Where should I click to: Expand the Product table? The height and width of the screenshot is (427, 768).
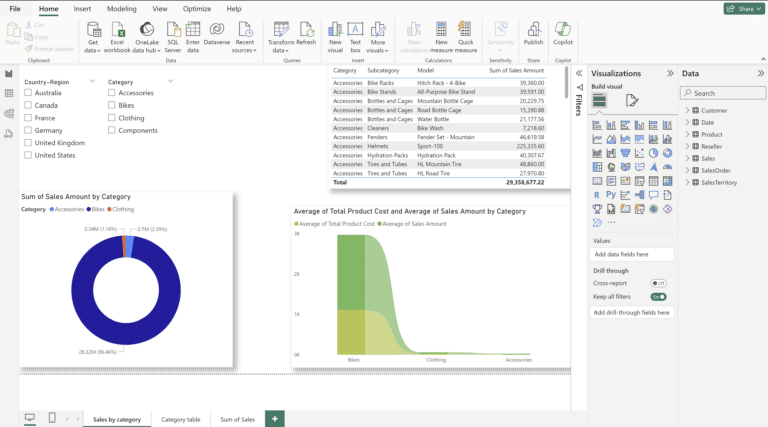coord(687,134)
